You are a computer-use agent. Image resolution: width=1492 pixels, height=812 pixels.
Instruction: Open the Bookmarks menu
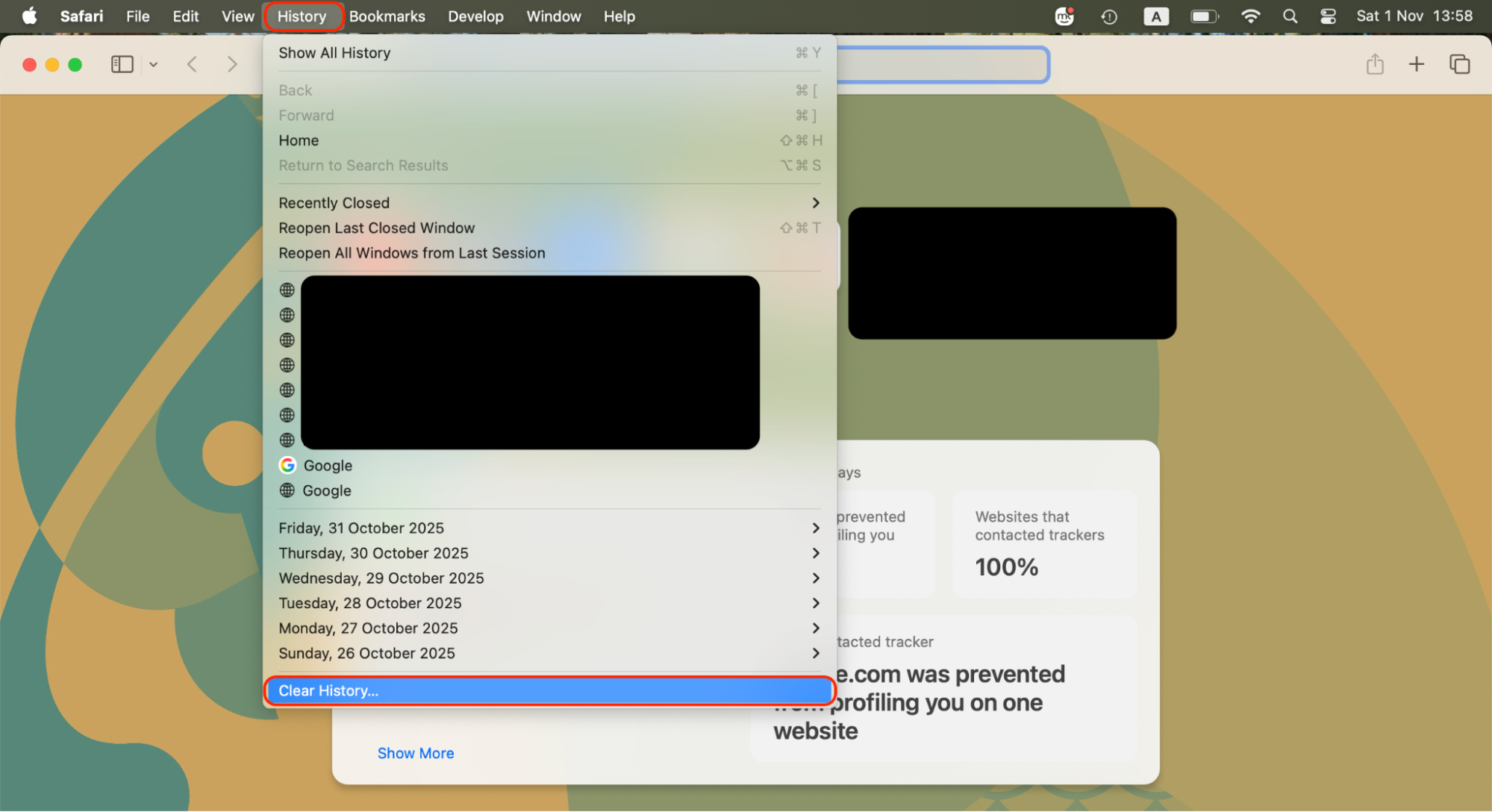coord(387,16)
